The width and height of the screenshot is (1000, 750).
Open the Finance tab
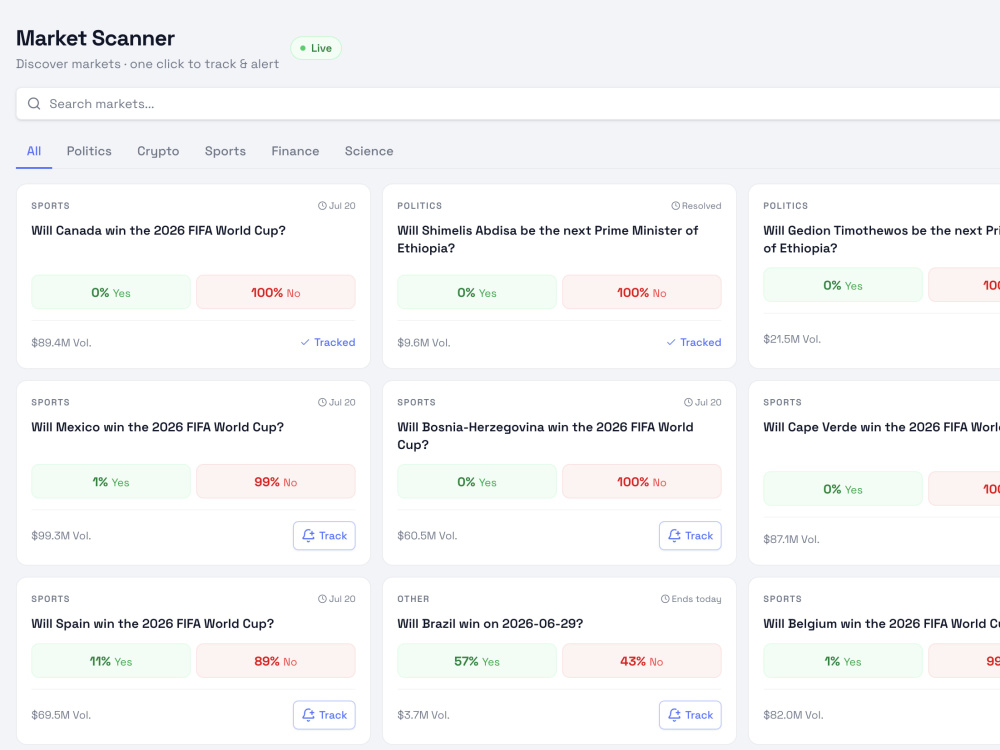(295, 151)
